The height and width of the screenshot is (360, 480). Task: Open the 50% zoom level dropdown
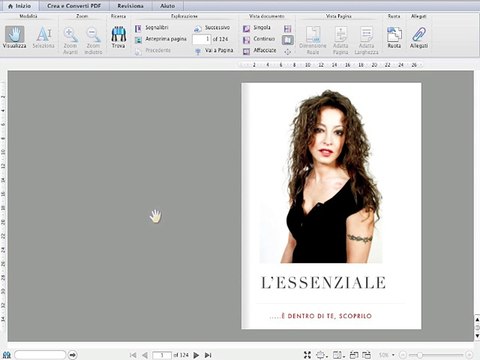[x=387, y=355]
